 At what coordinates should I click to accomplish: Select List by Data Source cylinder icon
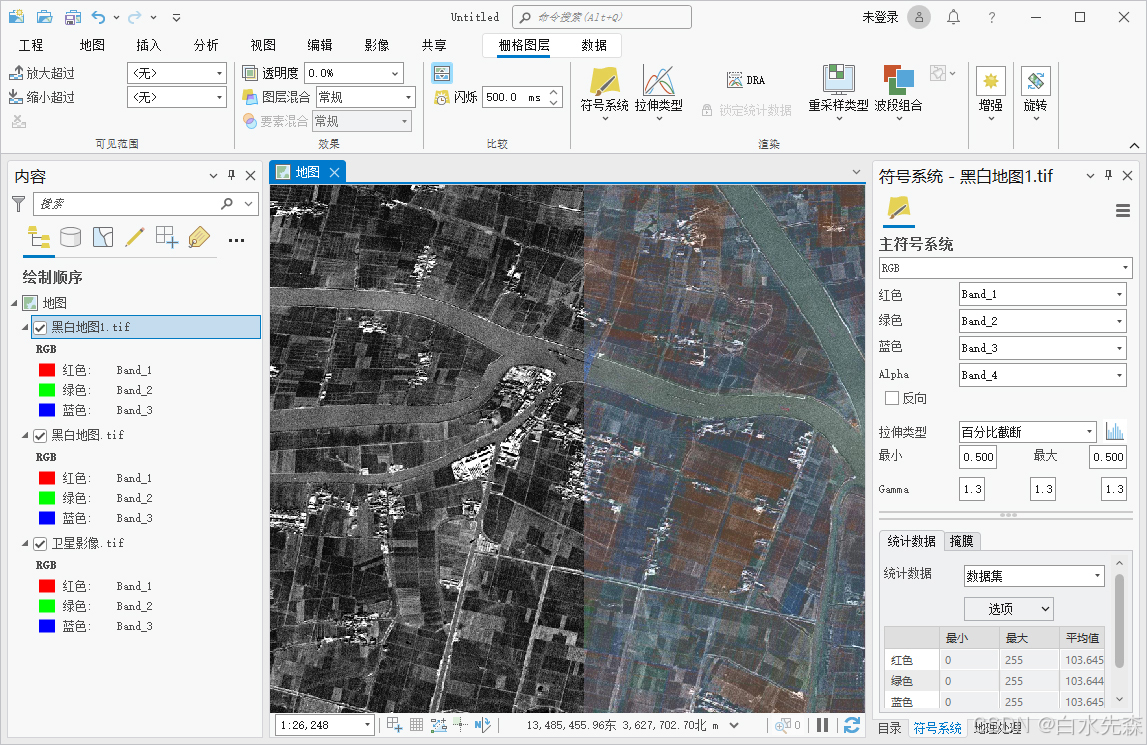tap(70, 237)
